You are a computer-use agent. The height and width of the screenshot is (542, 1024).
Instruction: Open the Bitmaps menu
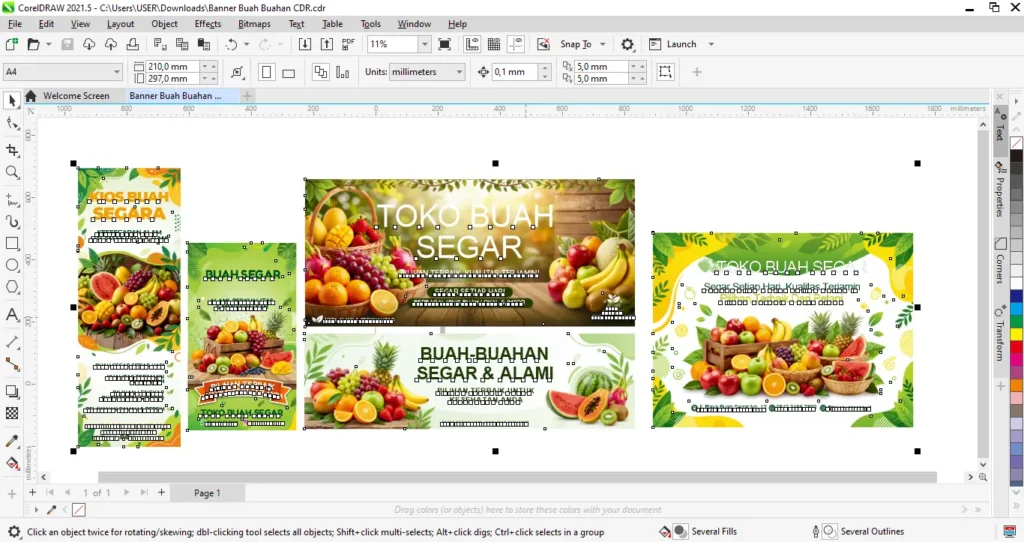tap(254, 24)
